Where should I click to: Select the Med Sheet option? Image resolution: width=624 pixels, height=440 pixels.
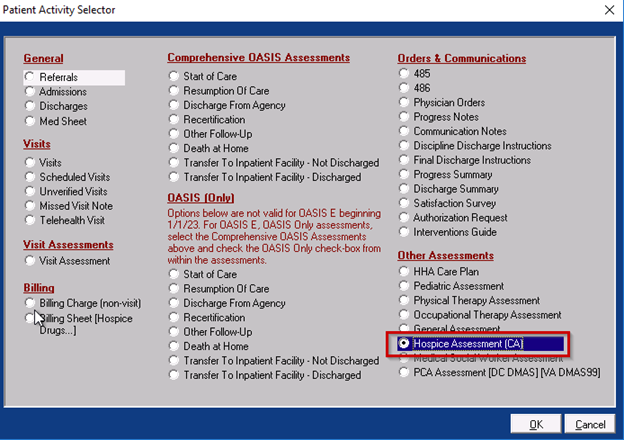click(31, 122)
